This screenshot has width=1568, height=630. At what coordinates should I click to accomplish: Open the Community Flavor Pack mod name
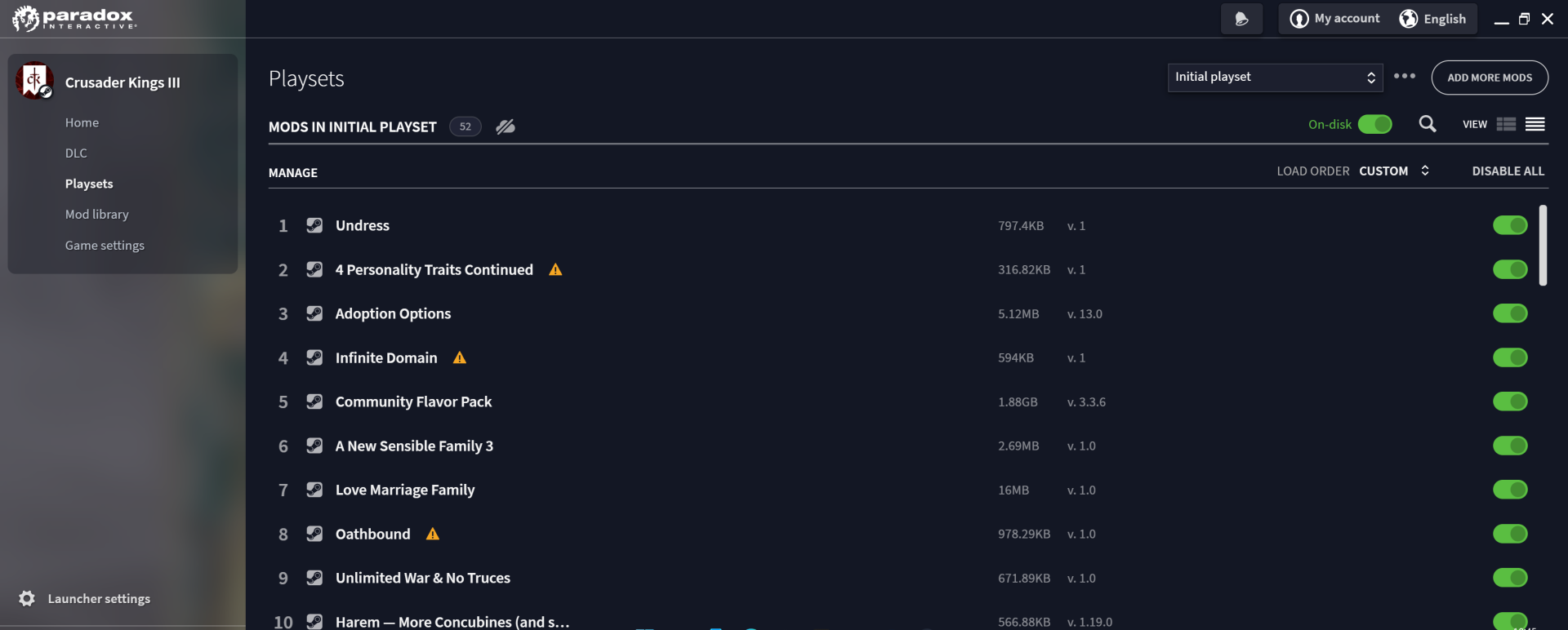pos(413,402)
